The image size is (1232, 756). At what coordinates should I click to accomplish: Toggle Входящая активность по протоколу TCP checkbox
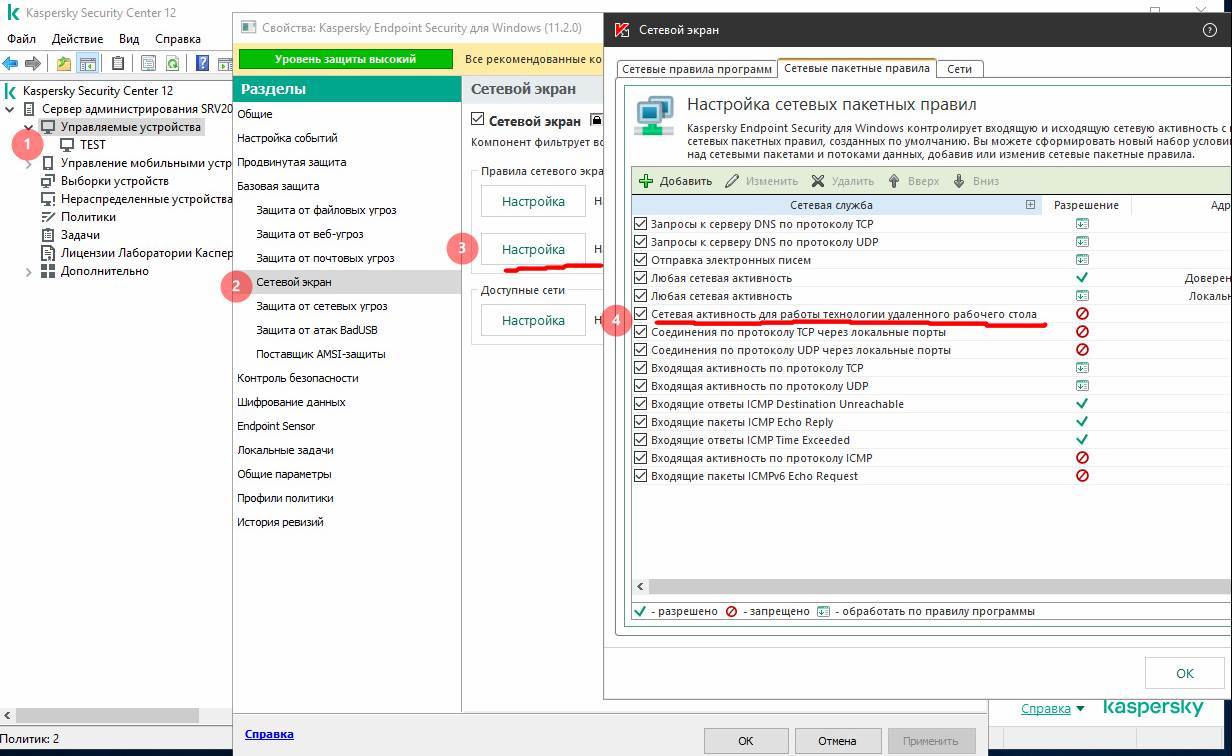641,368
